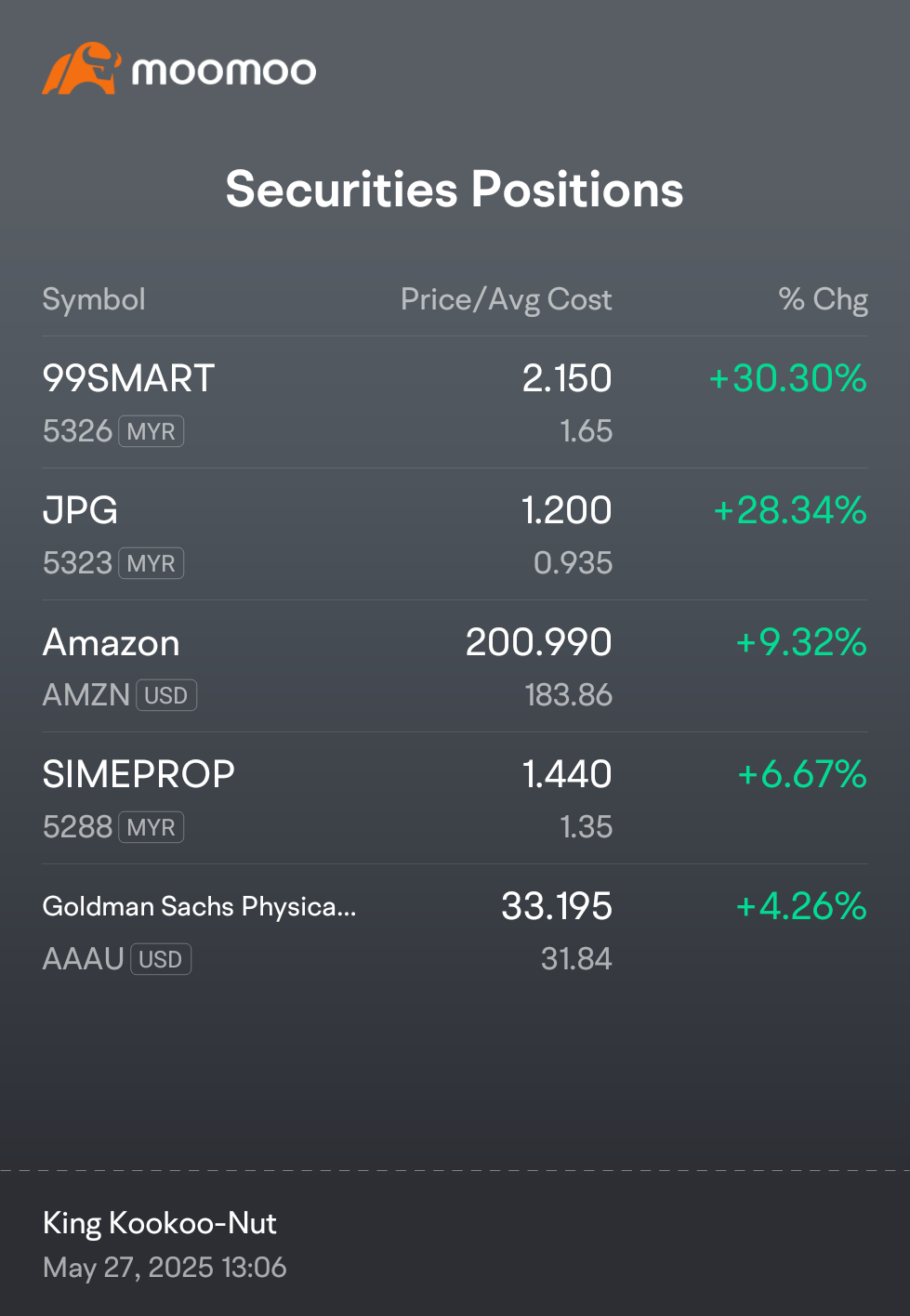
Task: Select the SIMEPROP position row
Action: (x=455, y=798)
